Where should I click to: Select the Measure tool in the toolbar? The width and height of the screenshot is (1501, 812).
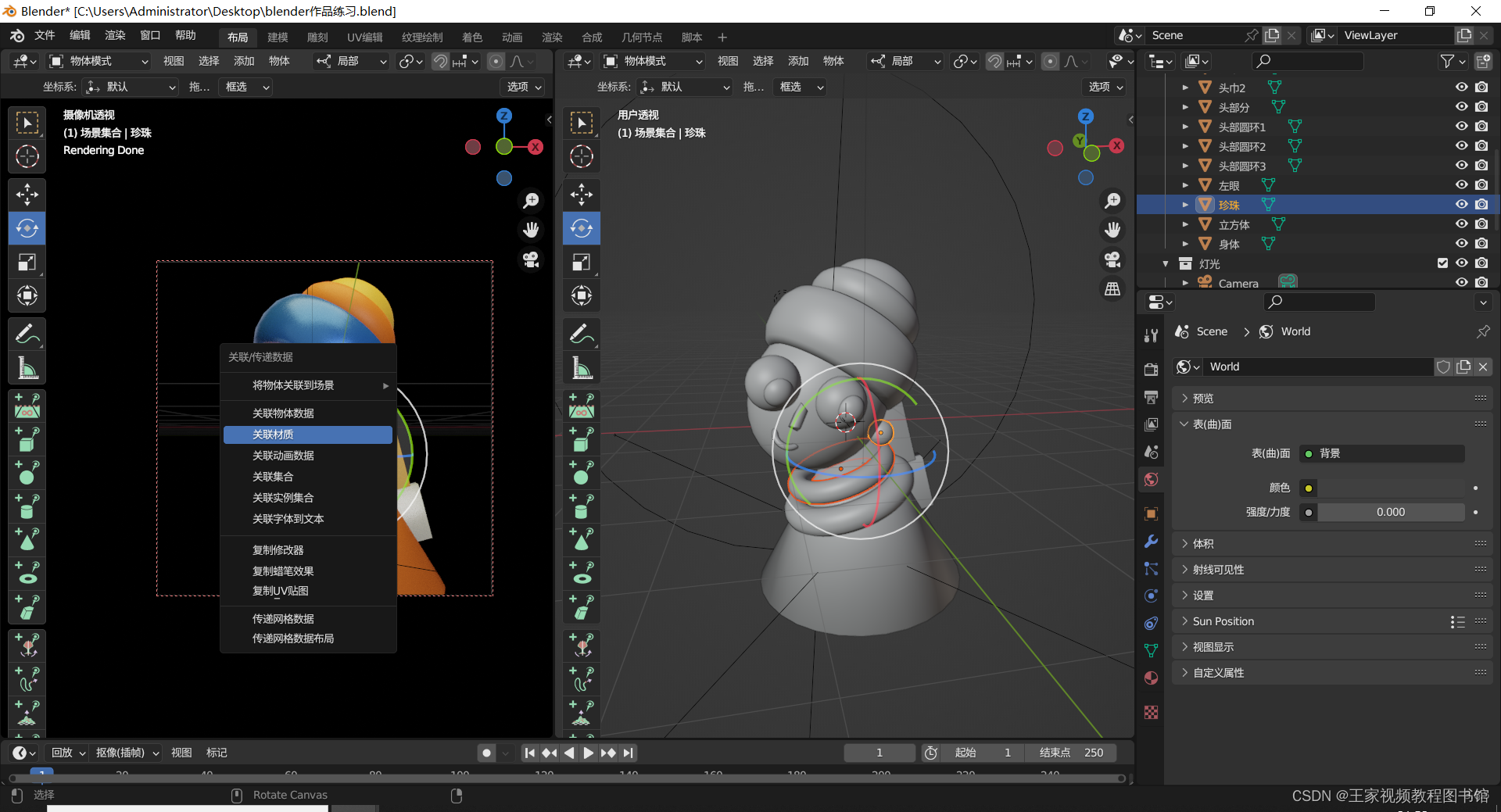(x=27, y=367)
